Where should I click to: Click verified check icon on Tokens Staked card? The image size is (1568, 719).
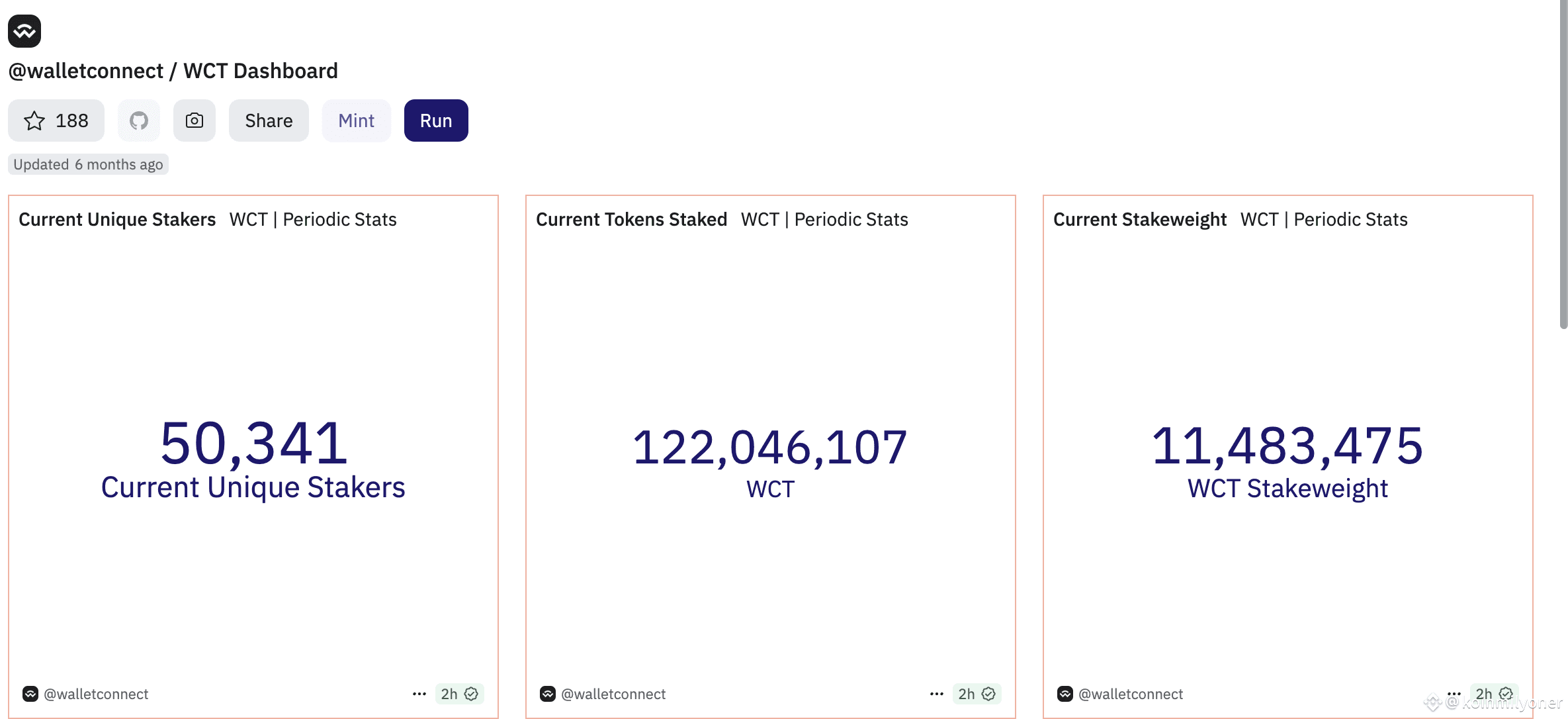(x=988, y=694)
